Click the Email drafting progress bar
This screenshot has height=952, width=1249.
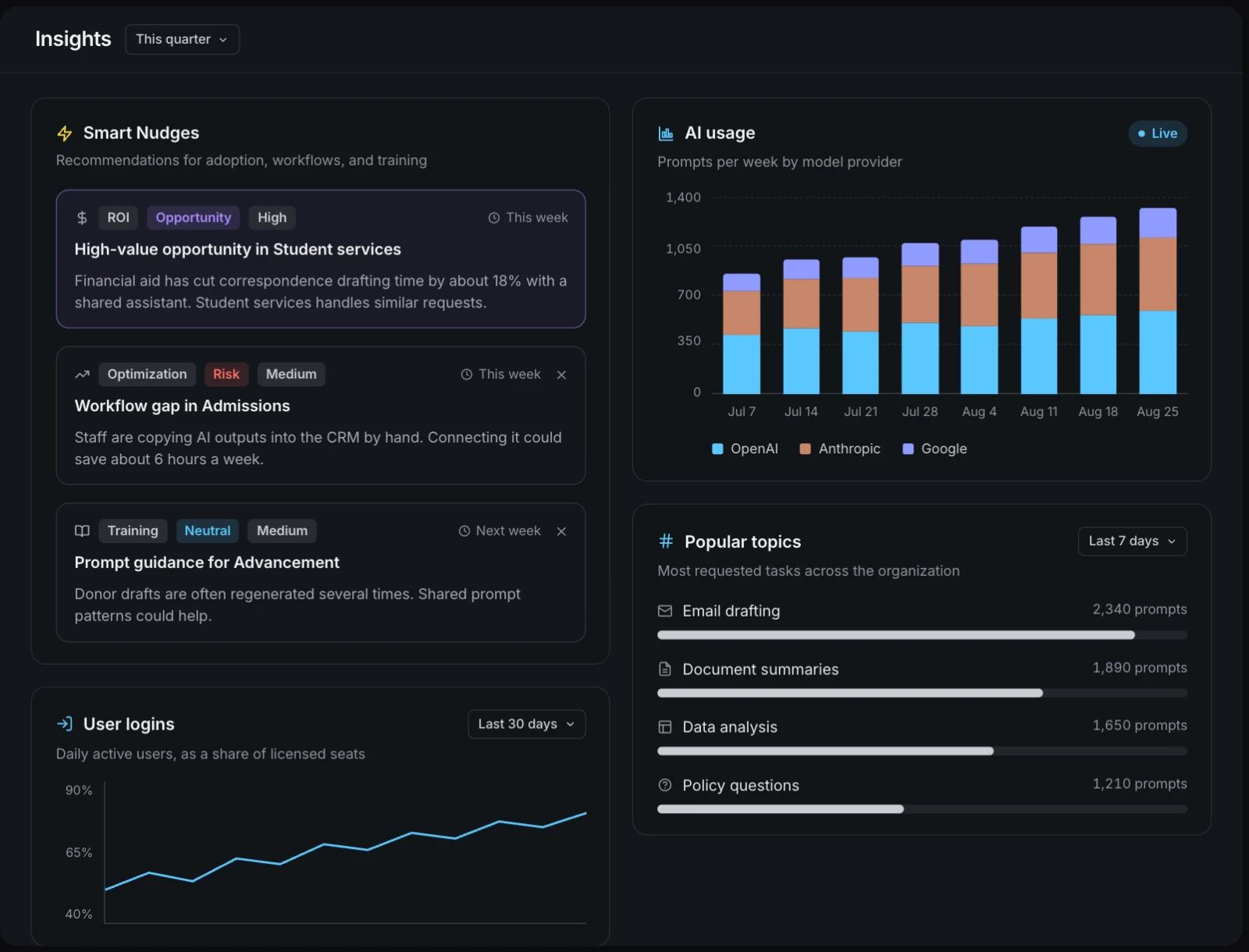(922, 635)
